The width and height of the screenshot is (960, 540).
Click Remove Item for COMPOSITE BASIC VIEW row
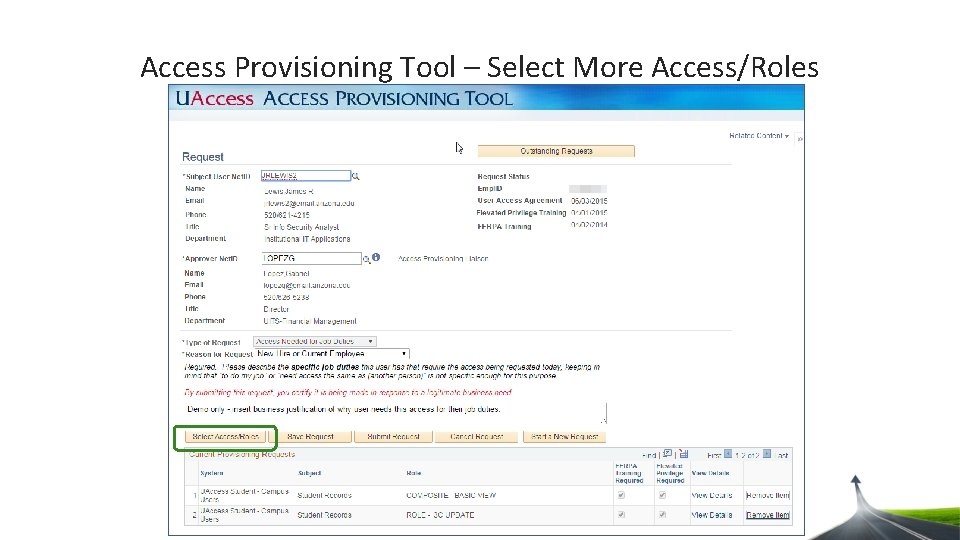(x=768, y=495)
